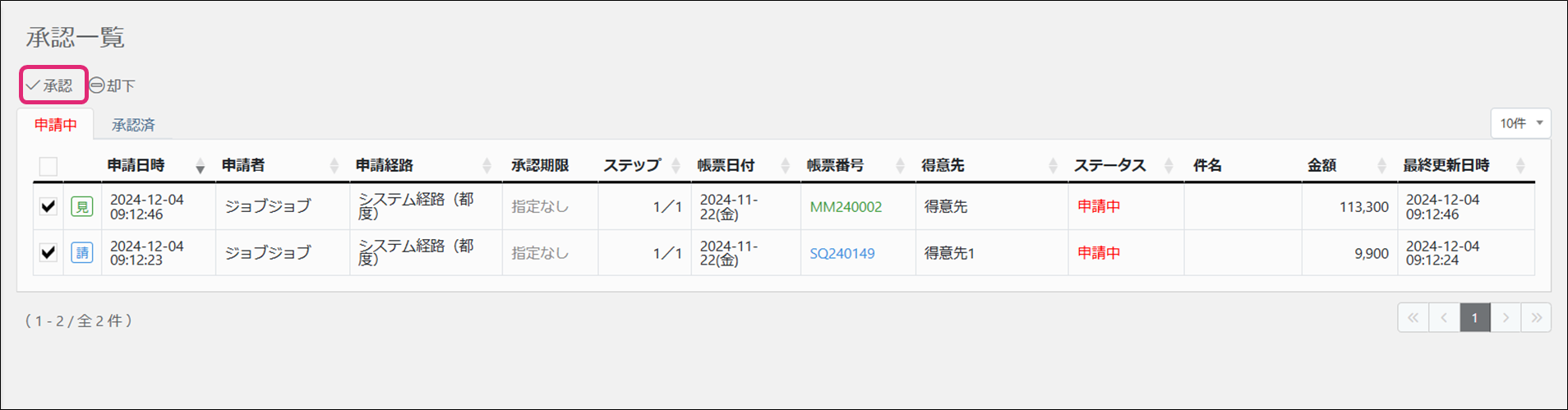Switch to the 承認済 tab
1568x410 pixels.
click(x=133, y=125)
